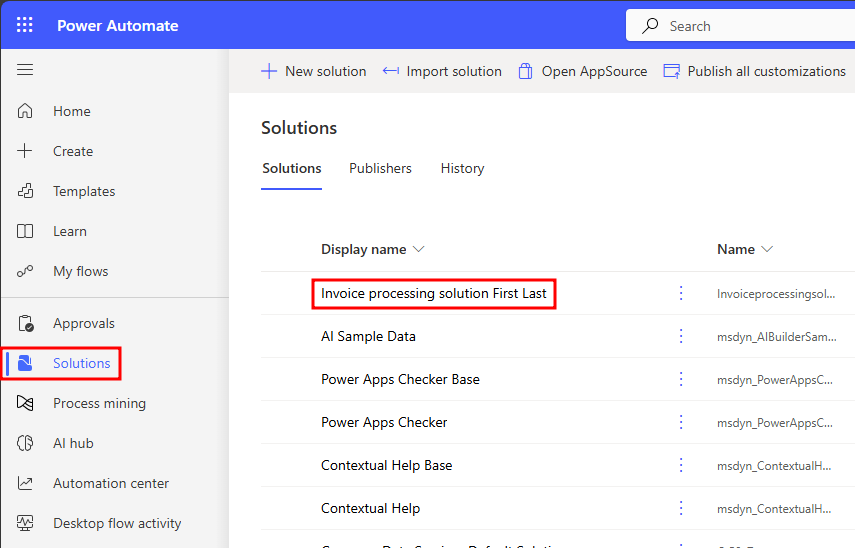Expand the Name column sort chevron

coord(767,249)
